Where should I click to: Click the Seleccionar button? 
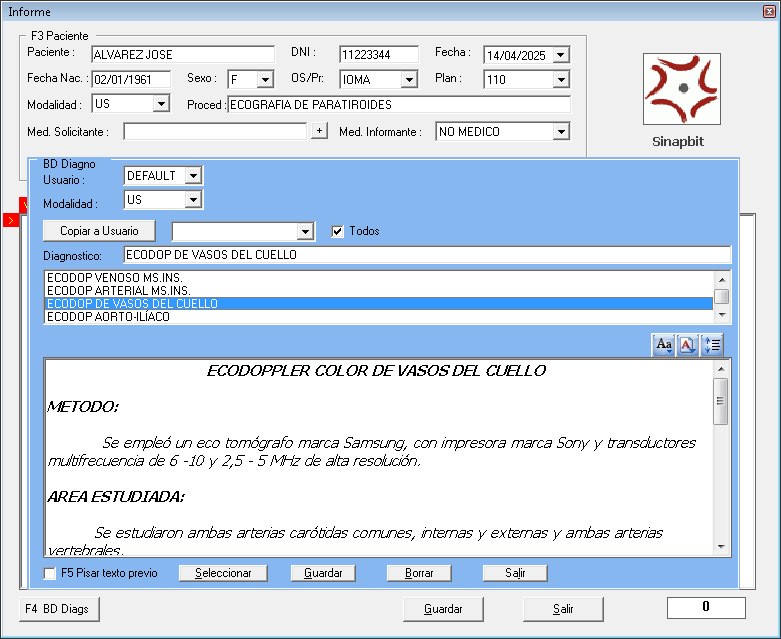[x=223, y=573]
